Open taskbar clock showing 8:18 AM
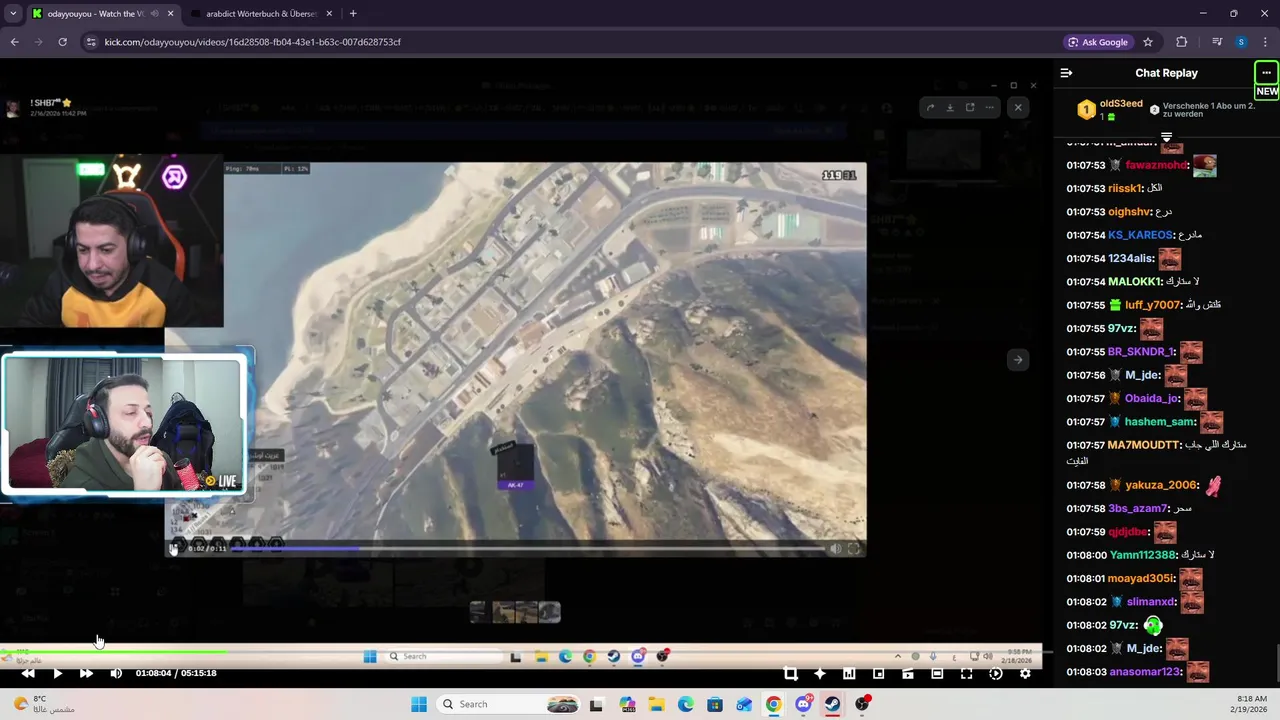The width and height of the screenshot is (1280, 720). point(1251,704)
